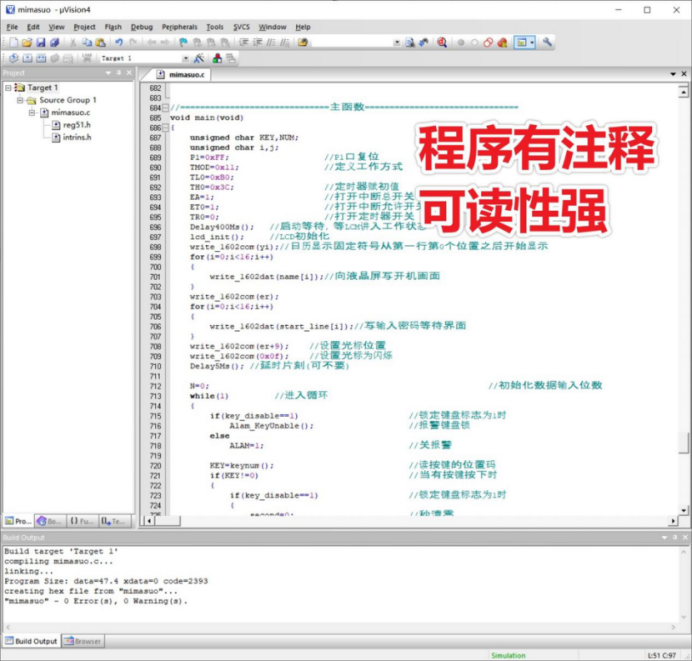Click the New file icon
The width and height of the screenshot is (692, 661).
click(x=14, y=42)
